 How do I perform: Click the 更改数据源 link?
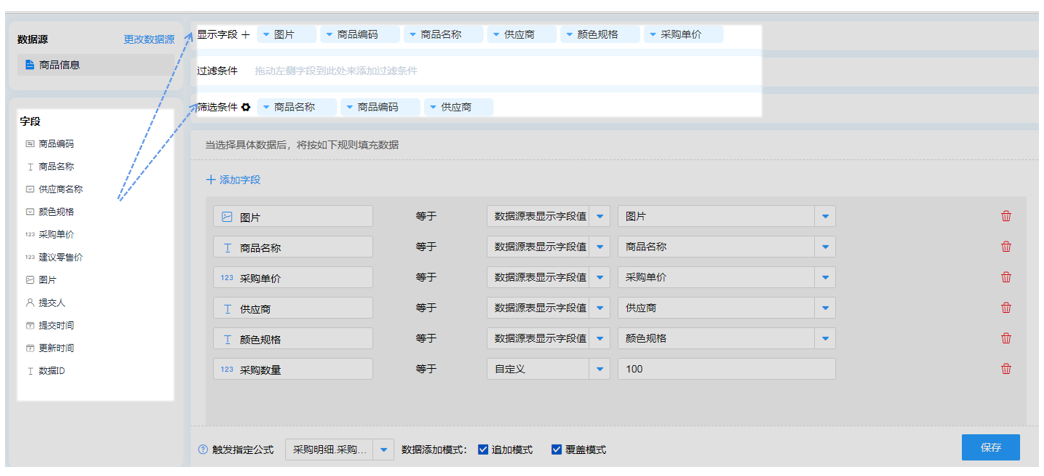148,39
